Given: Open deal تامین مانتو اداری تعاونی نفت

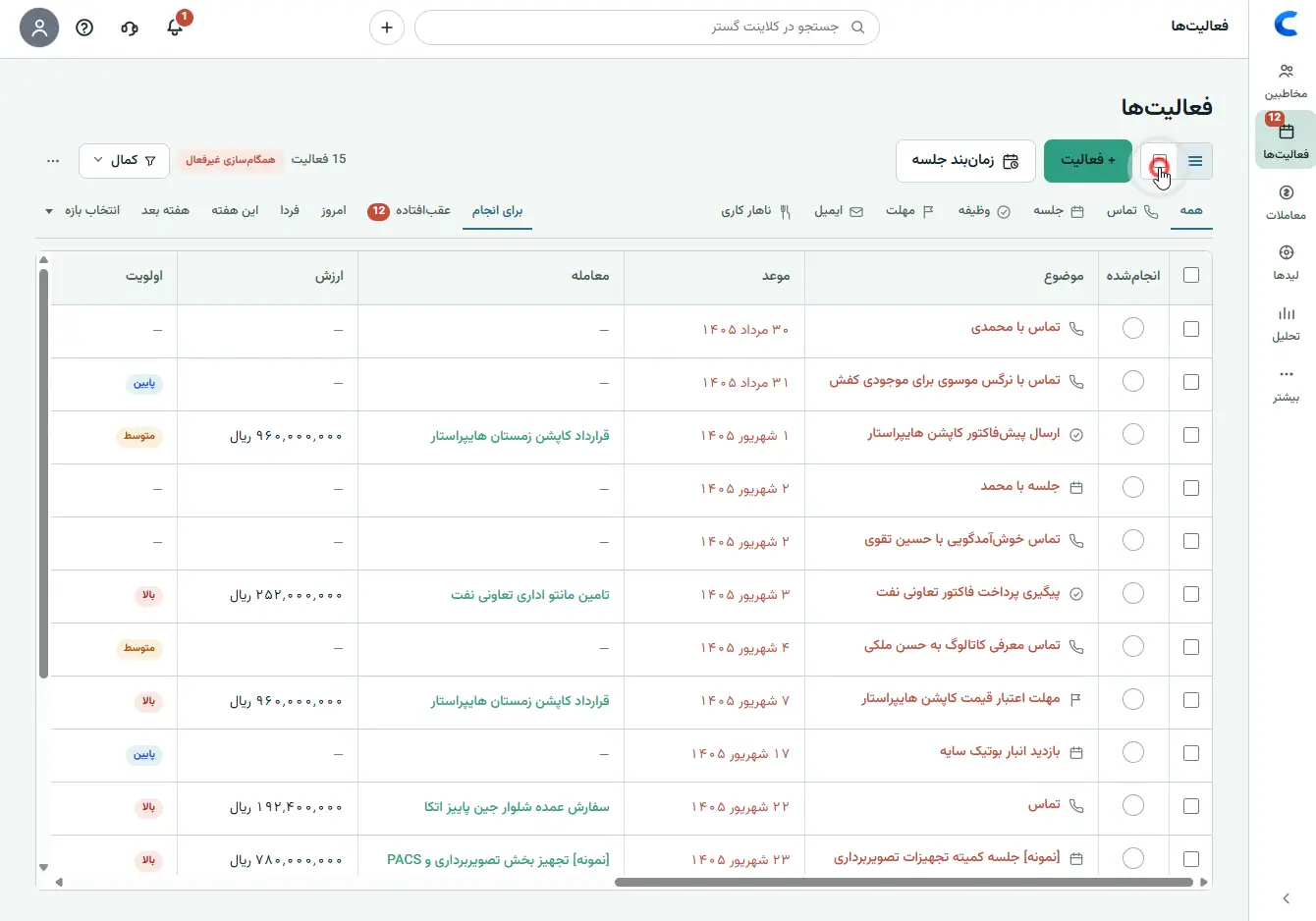Looking at the screenshot, I should [x=530, y=595].
